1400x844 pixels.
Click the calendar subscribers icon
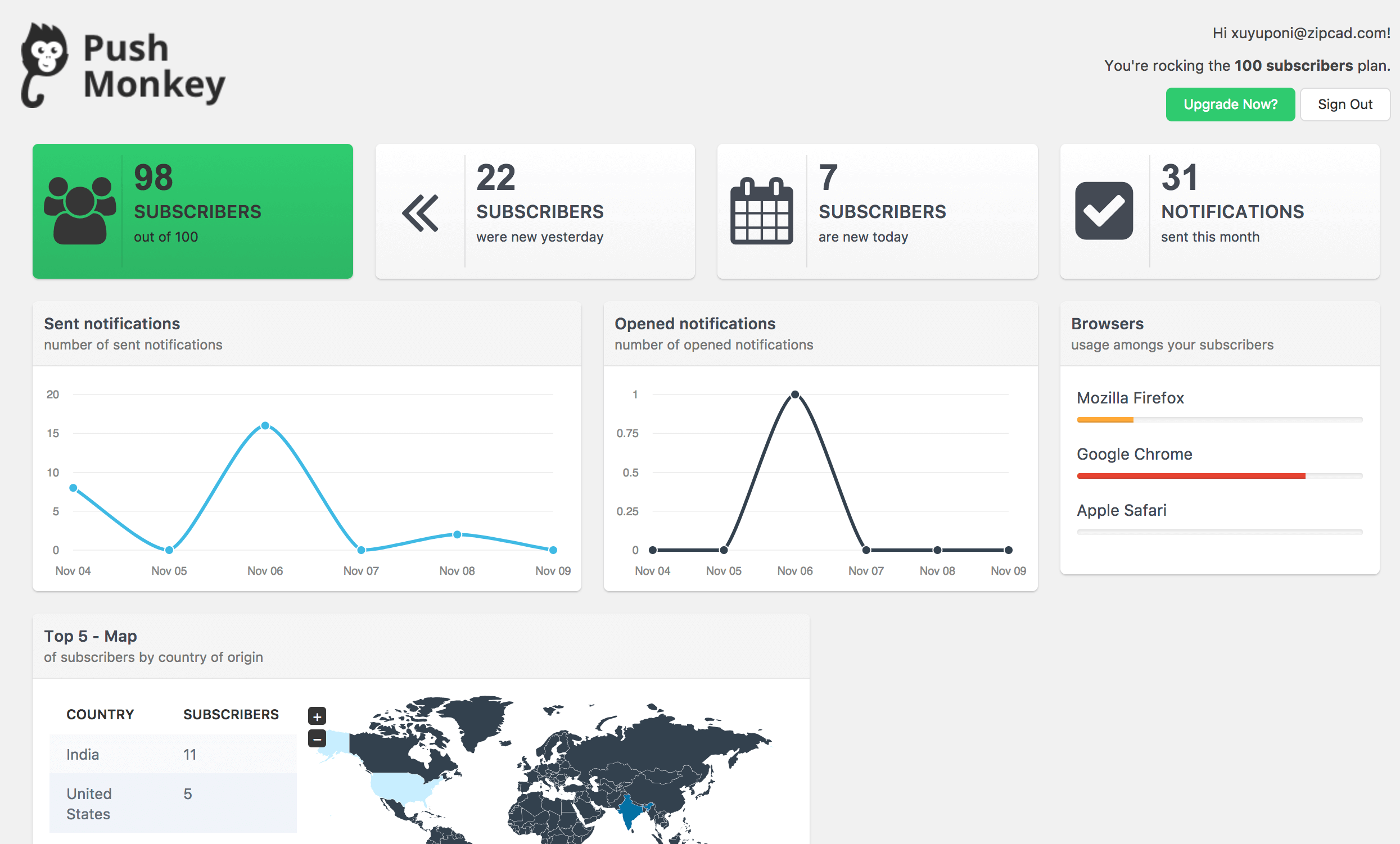click(x=763, y=210)
